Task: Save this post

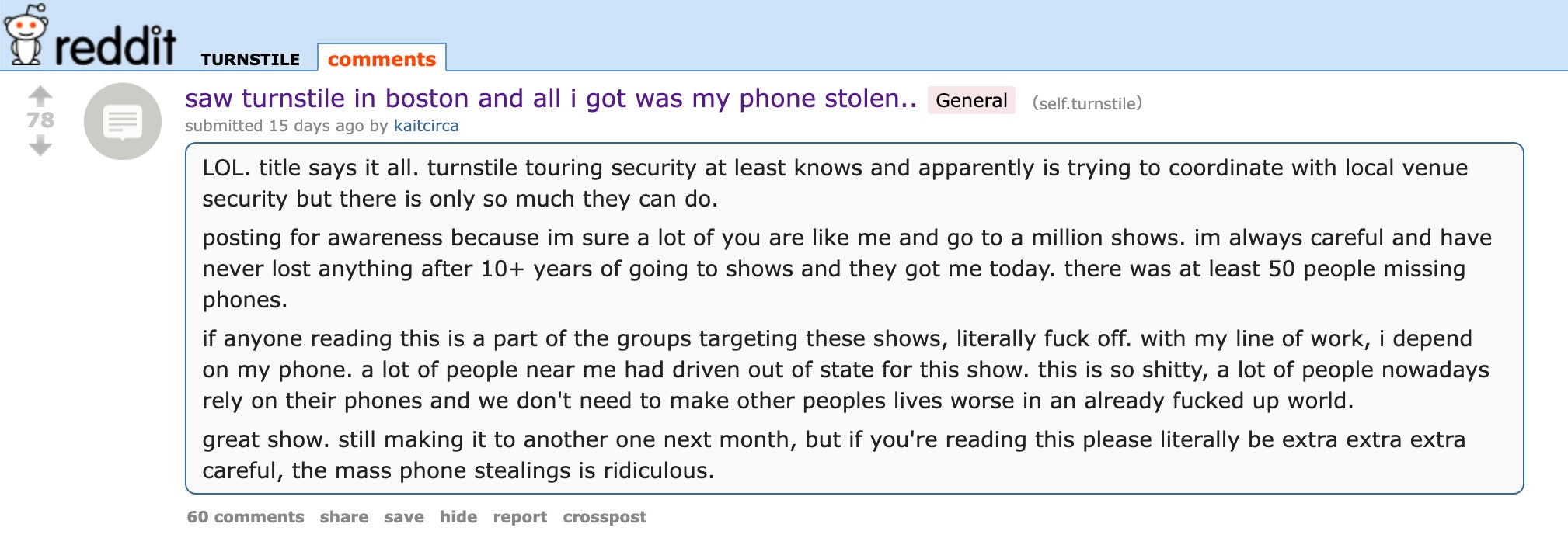Action: tap(404, 517)
